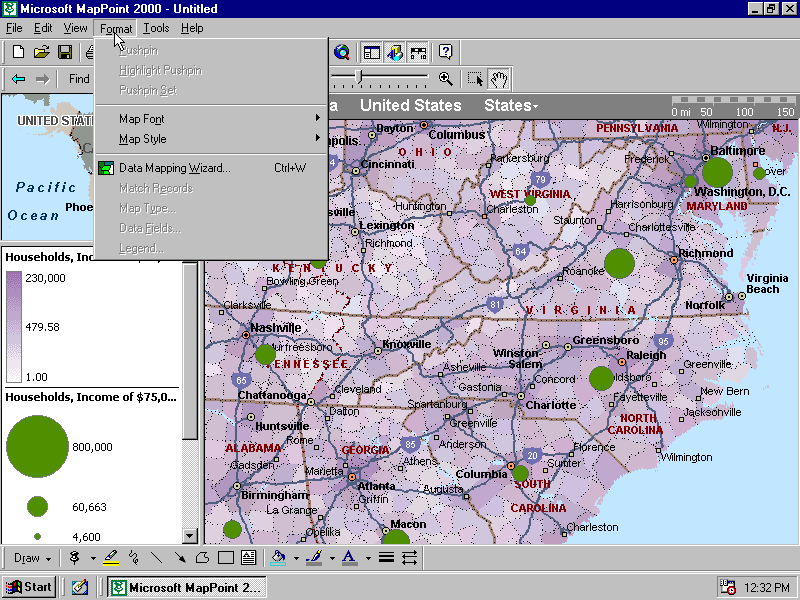Click the Microsoft MapPoint taskbar button
The width and height of the screenshot is (800, 600).
[x=187, y=587]
